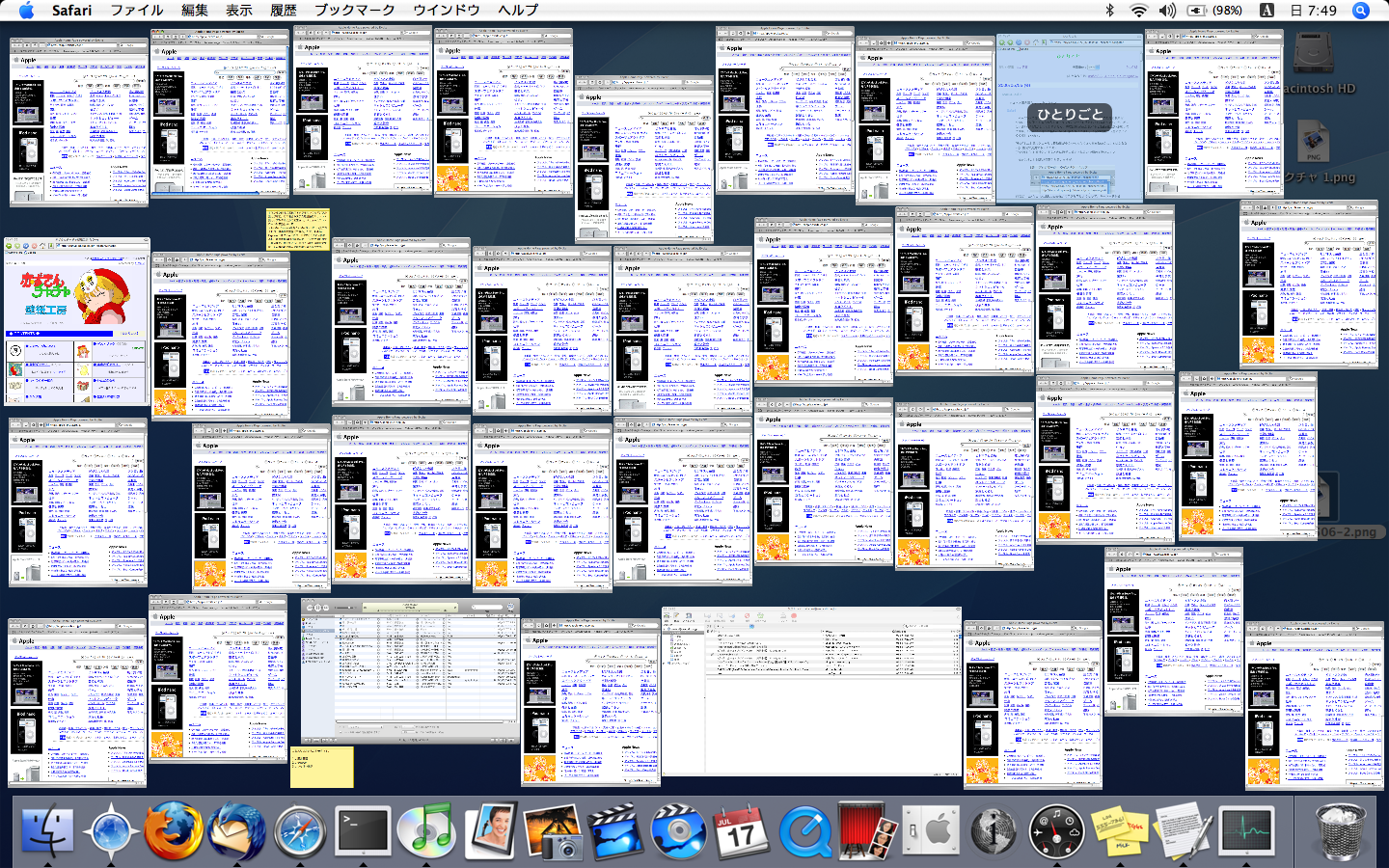Image resolution: width=1389 pixels, height=868 pixels.
Task: Open the 表示 menu
Action: tap(239, 11)
